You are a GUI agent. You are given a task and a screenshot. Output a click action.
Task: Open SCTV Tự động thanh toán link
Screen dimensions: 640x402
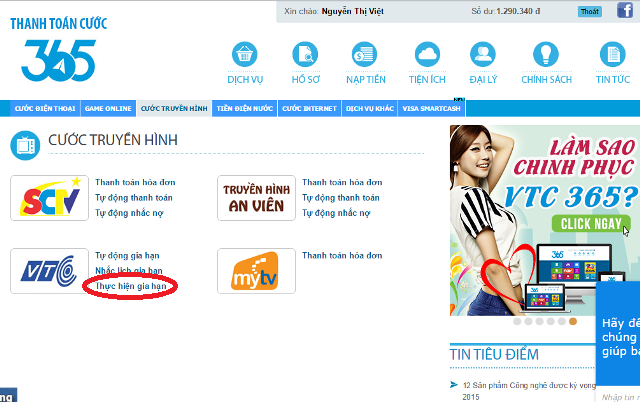pyautogui.click(x=134, y=198)
